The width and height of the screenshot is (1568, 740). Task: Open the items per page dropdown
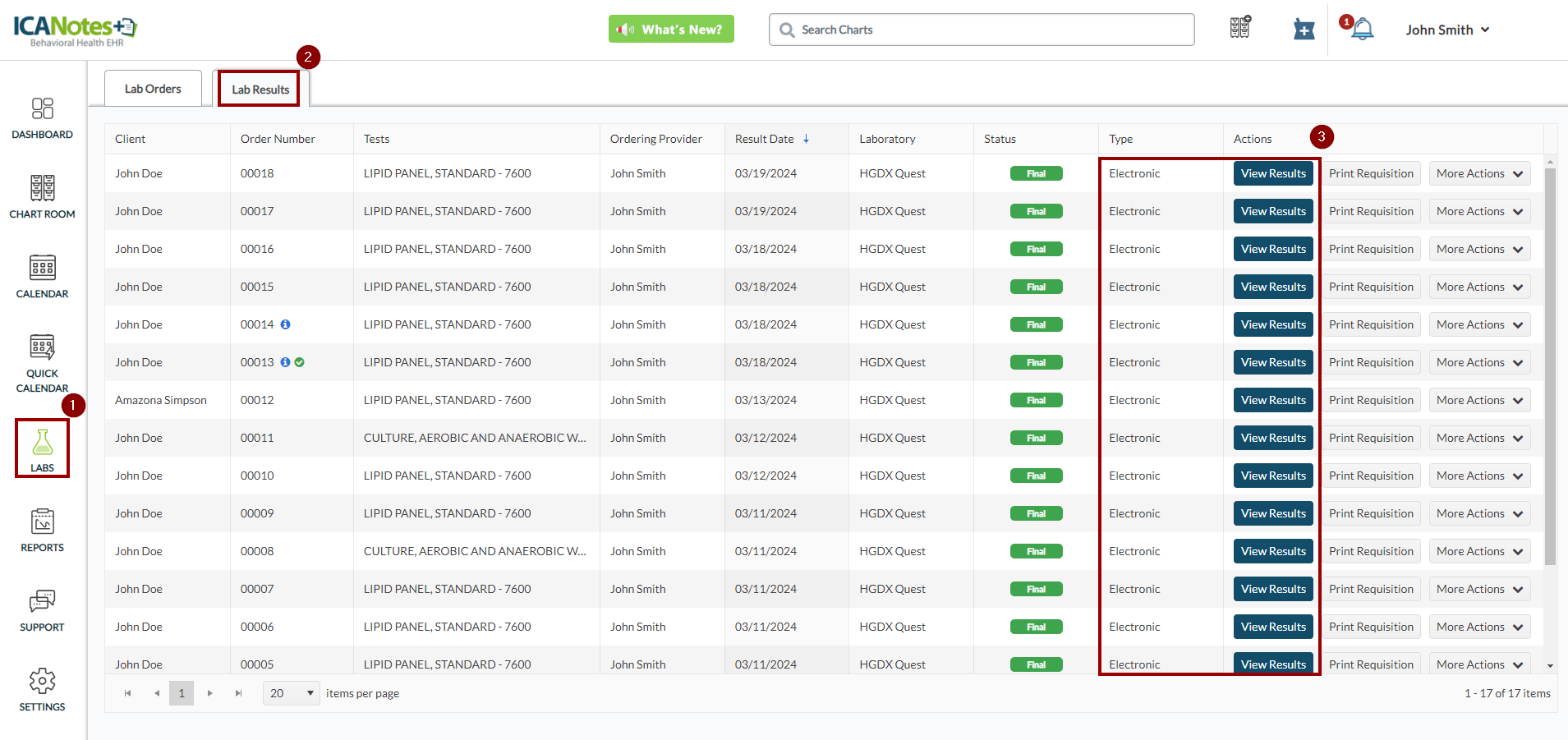click(292, 693)
